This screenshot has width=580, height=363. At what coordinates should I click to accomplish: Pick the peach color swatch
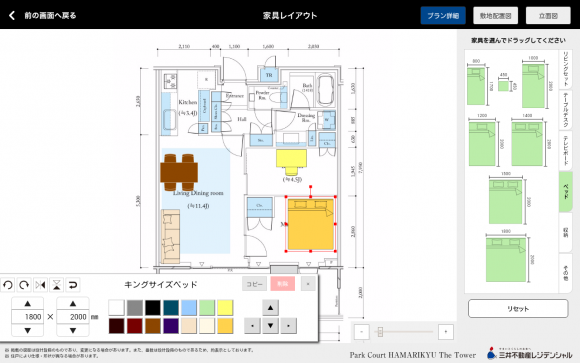point(189,326)
